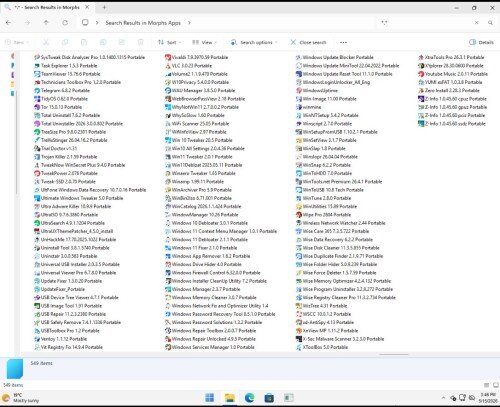500x407 pixels.
Task: Select Z-Info cpuz Portable
Action: [453, 99]
